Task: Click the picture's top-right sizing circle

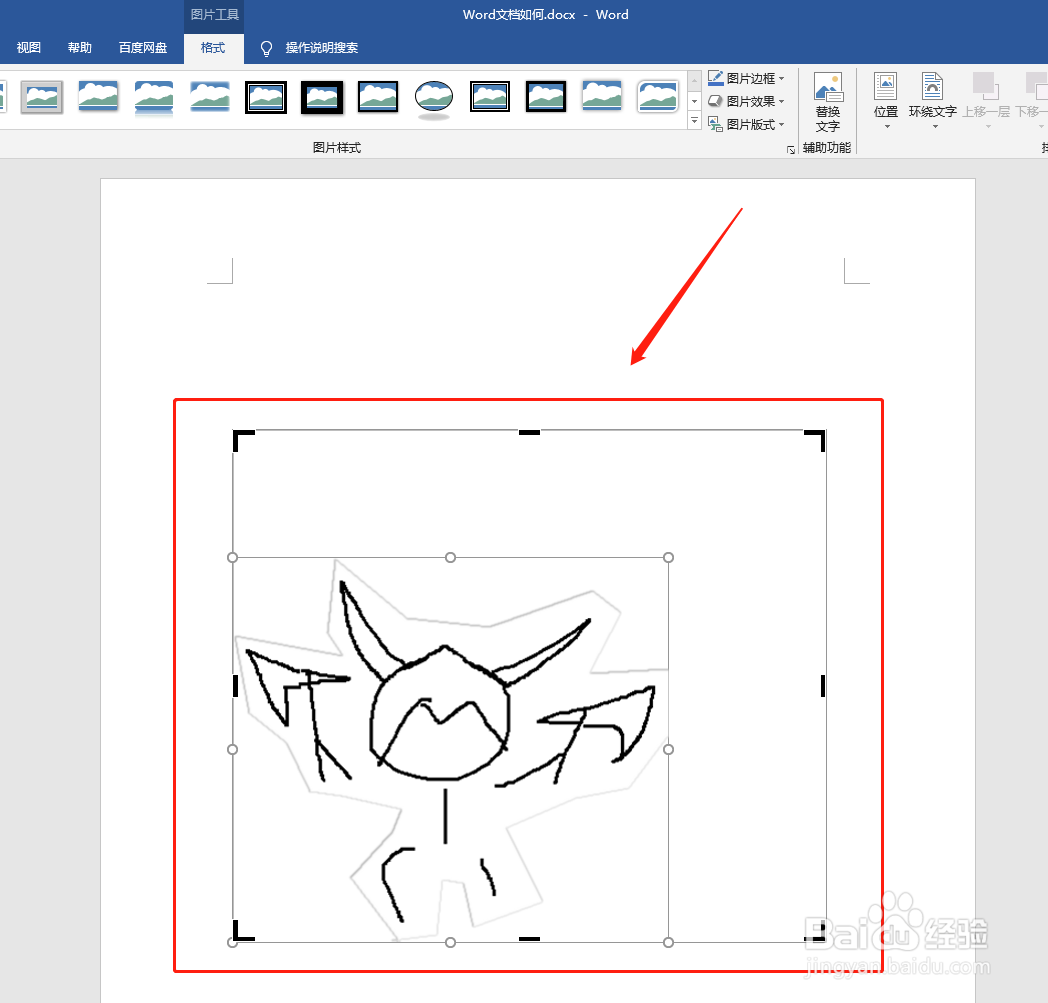Action: tap(668, 557)
